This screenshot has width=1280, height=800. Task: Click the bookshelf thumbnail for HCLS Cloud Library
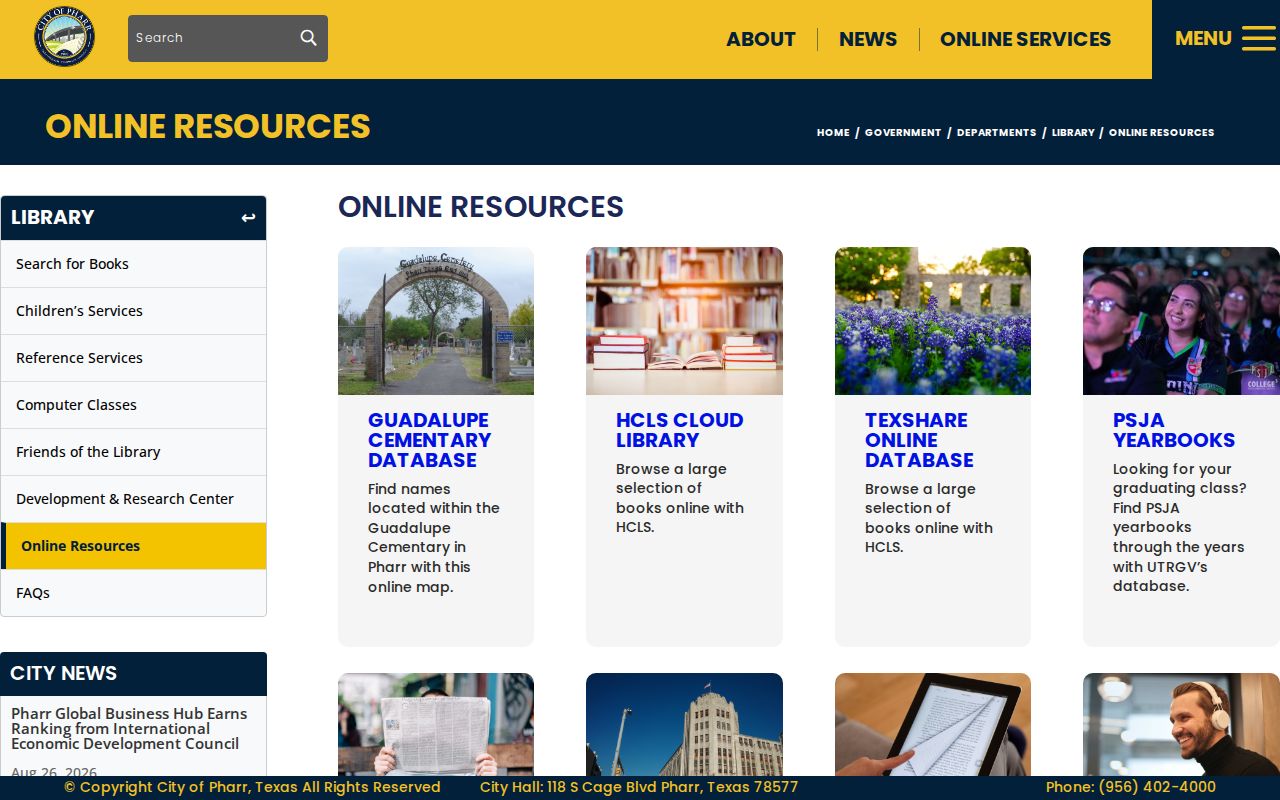tap(684, 321)
